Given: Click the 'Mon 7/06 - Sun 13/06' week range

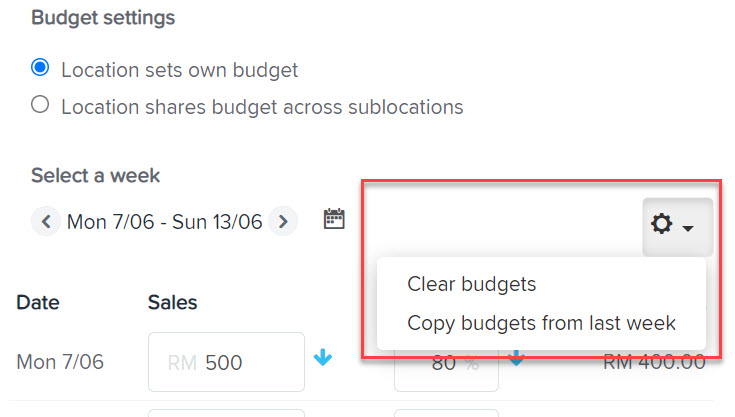Looking at the screenshot, I should pyautogui.click(x=165, y=222).
